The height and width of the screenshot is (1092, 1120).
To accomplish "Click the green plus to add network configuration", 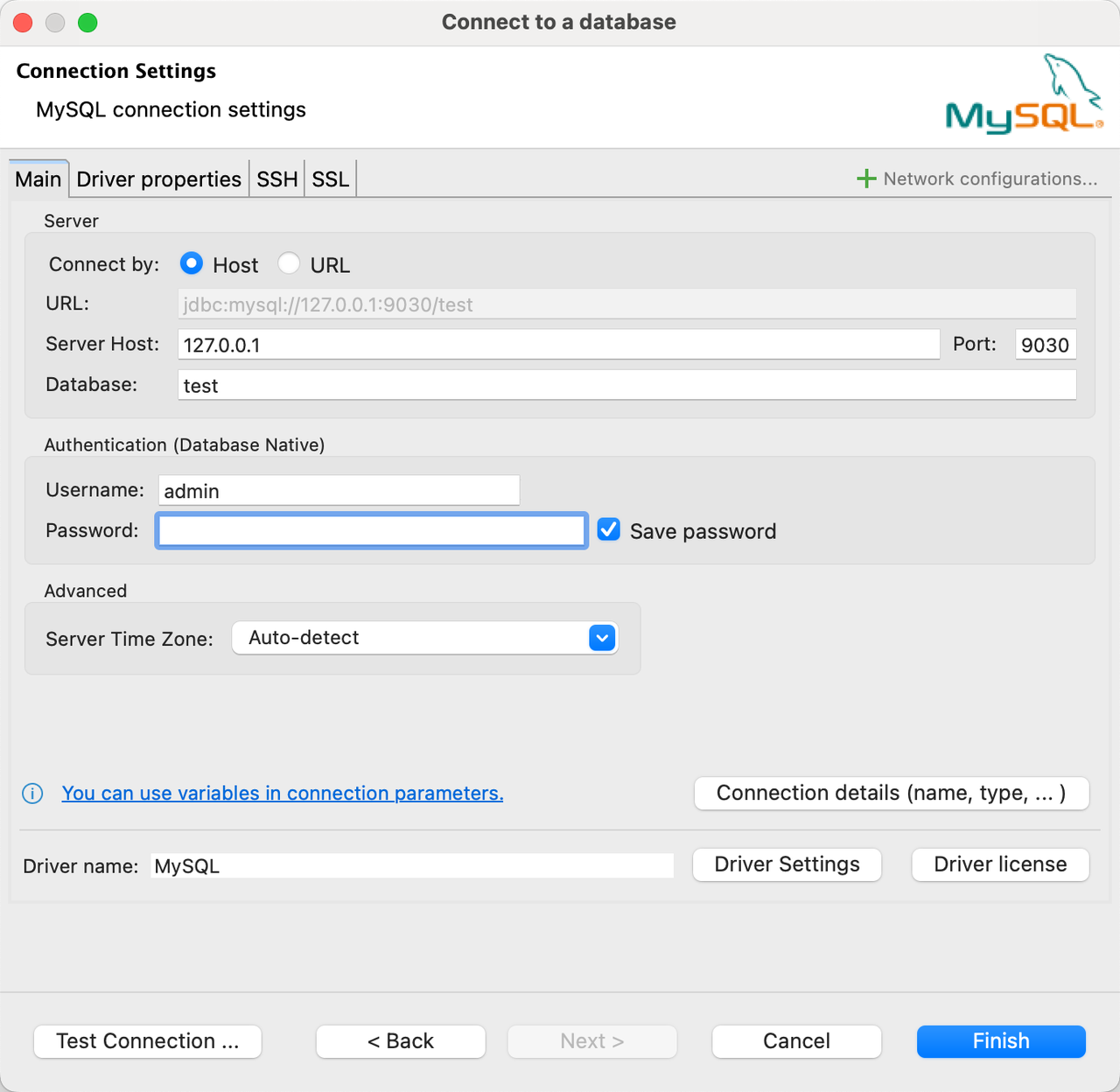I will tap(865, 178).
